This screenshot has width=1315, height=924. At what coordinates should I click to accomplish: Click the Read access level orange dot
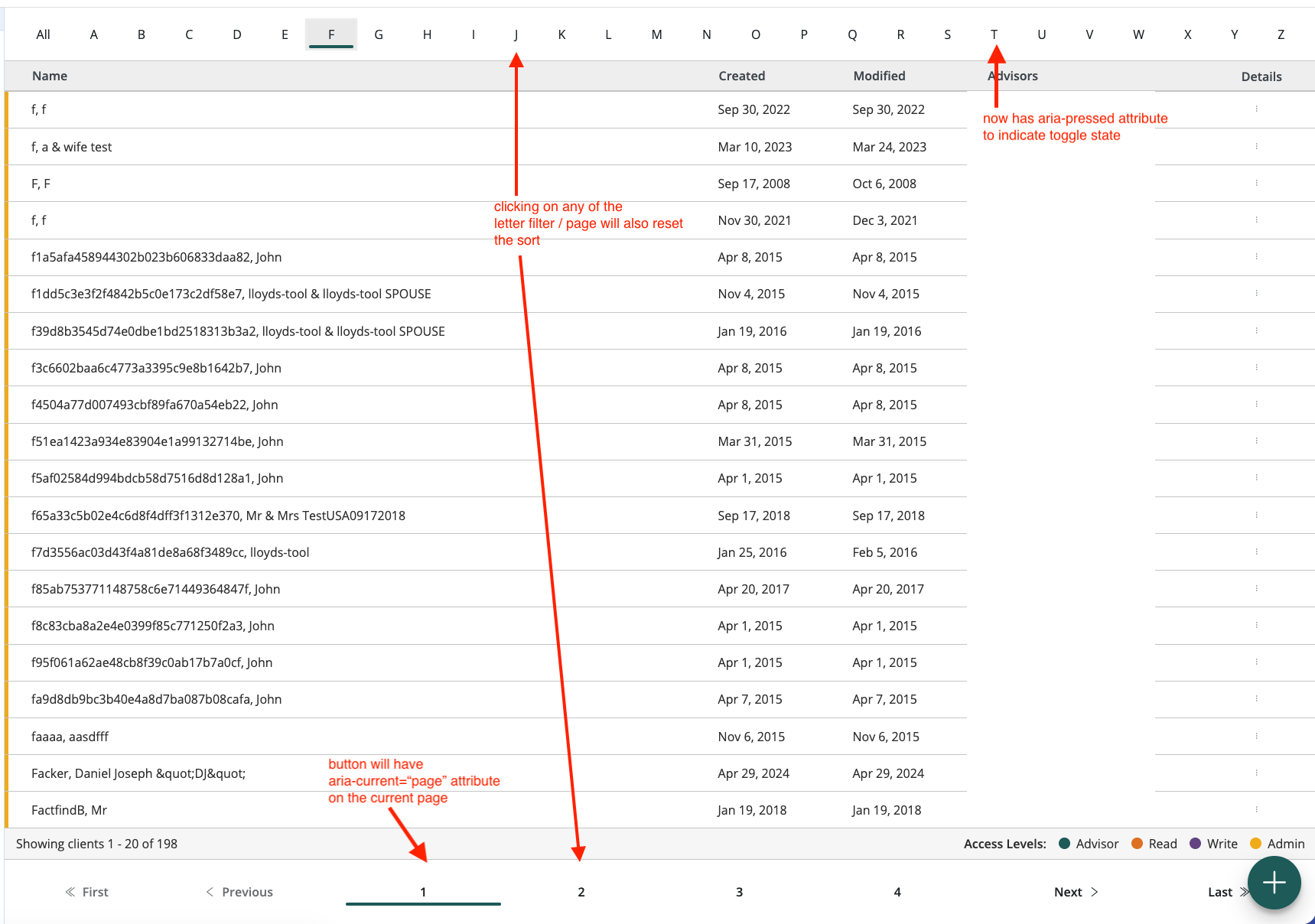(x=1137, y=844)
